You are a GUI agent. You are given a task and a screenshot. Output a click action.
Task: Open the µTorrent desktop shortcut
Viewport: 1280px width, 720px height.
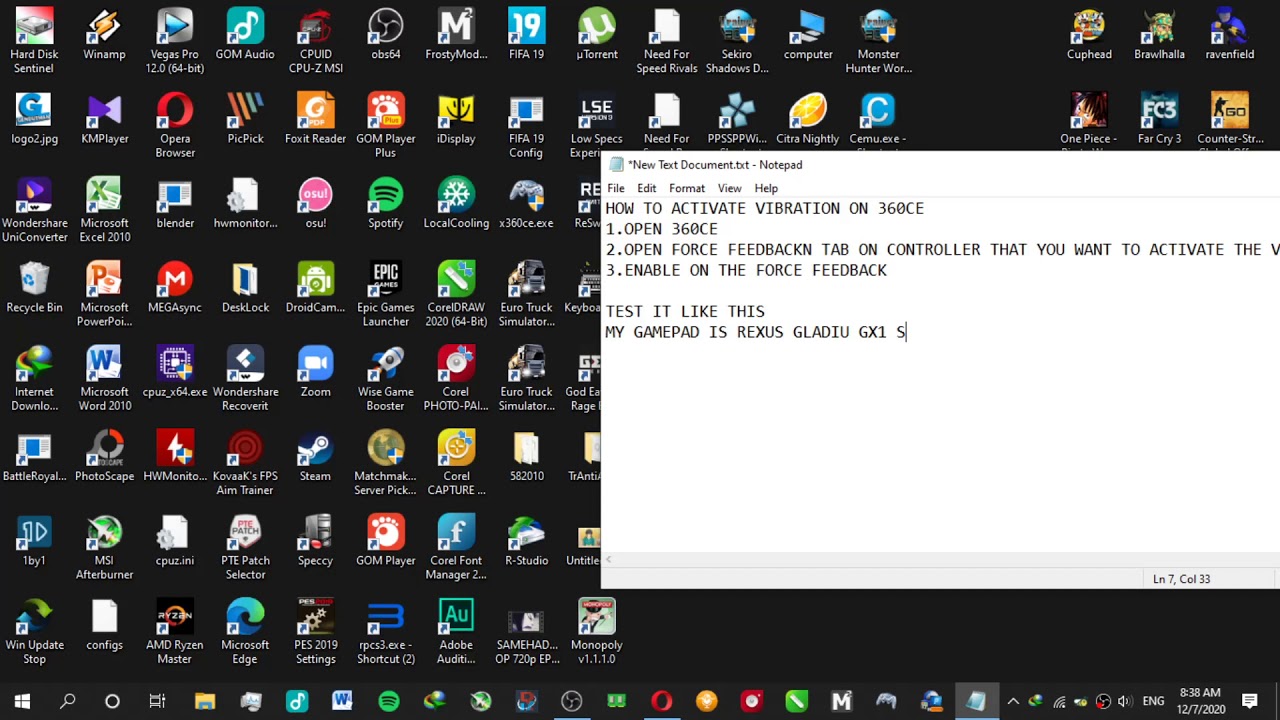(x=597, y=35)
